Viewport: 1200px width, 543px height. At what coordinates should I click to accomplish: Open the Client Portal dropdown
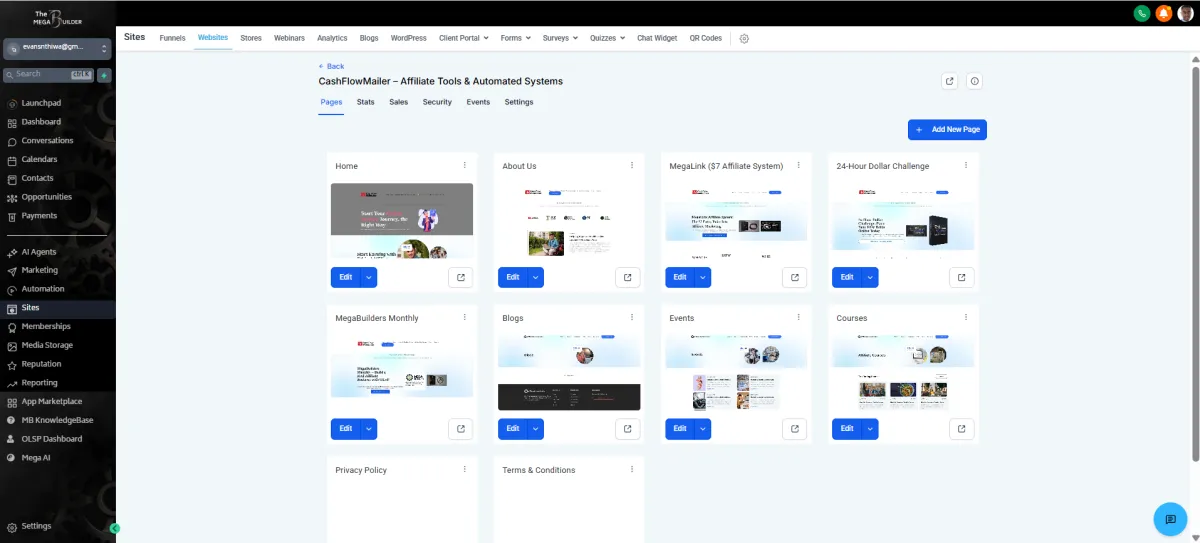point(463,38)
